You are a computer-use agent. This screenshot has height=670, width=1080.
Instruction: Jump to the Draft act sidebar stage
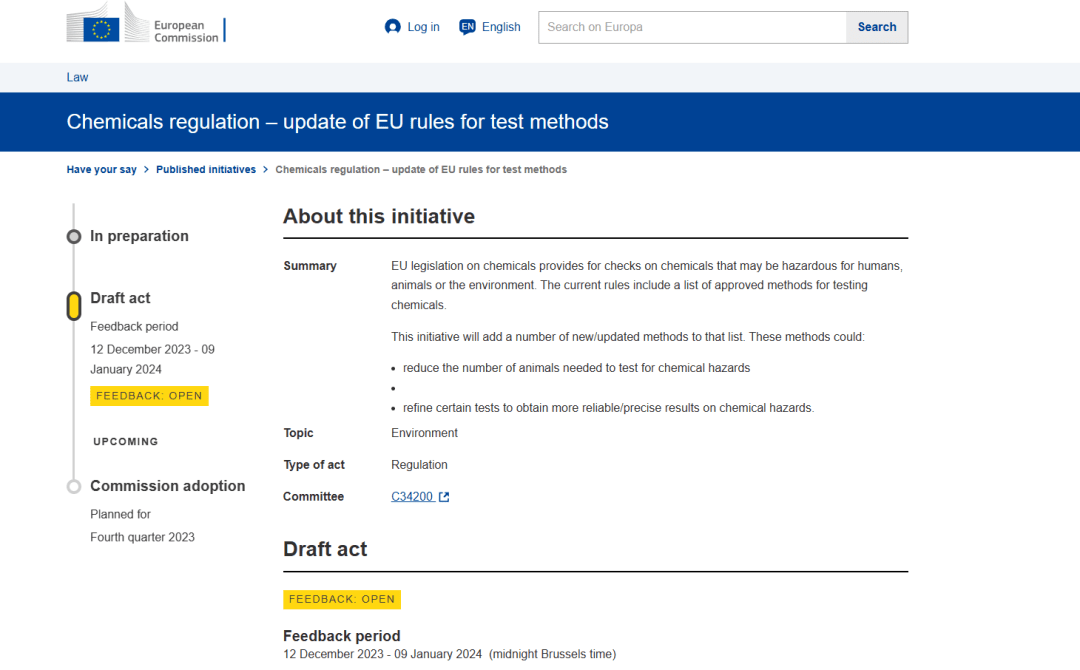[x=120, y=298]
